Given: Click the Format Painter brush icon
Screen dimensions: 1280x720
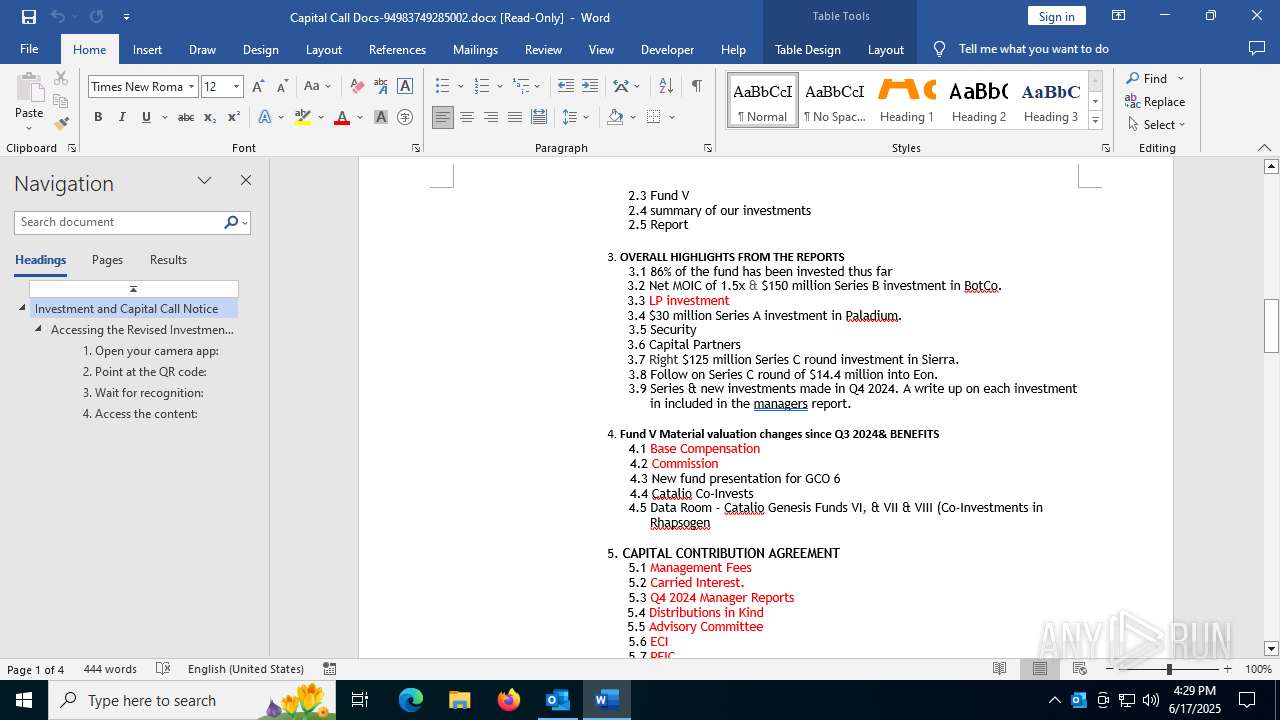Looking at the screenshot, I should pyautogui.click(x=61, y=124).
